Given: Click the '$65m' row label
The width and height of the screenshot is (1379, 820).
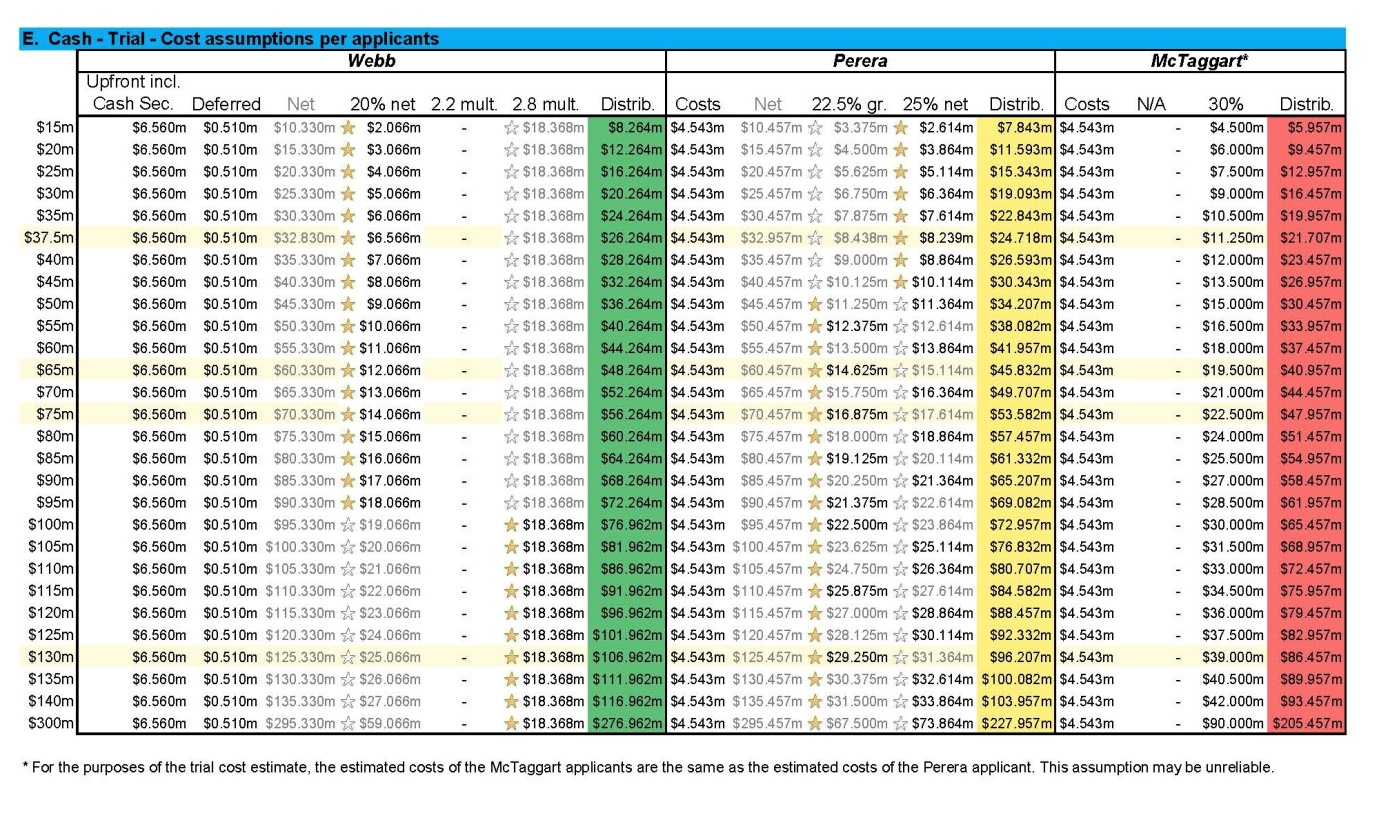Looking at the screenshot, I should point(57,370).
